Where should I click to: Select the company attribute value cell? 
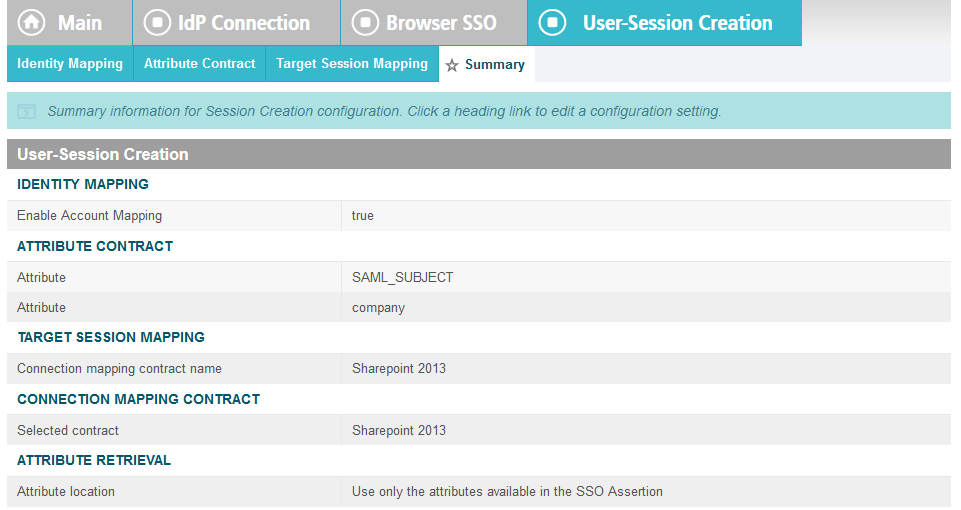point(378,308)
